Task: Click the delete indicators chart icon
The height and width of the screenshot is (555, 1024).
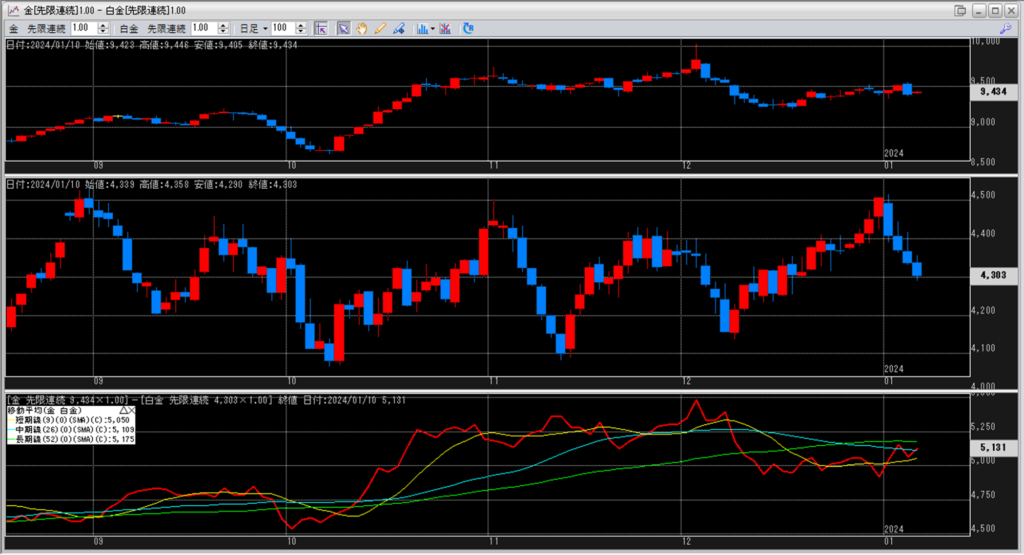Action: [444, 28]
